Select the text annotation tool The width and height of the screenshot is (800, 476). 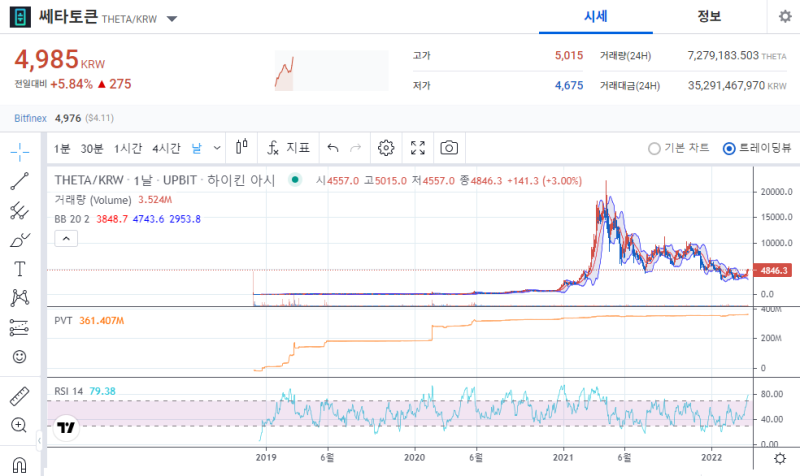coord(19,269)
